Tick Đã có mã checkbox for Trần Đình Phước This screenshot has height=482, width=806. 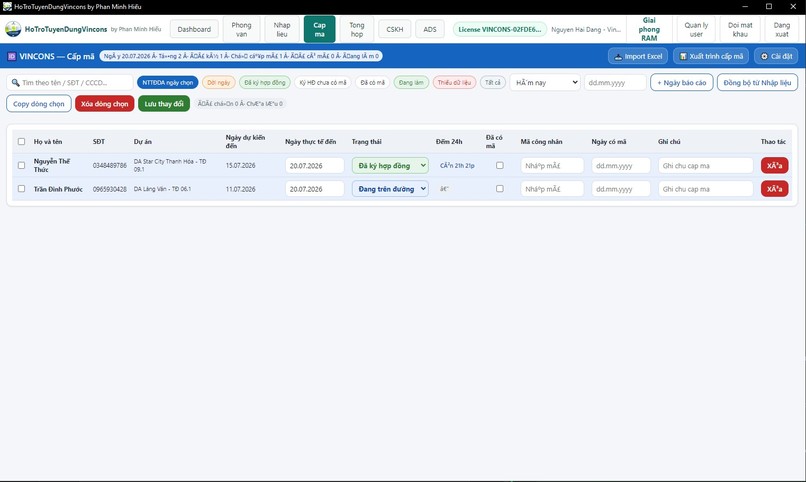[x=500, y=189]
